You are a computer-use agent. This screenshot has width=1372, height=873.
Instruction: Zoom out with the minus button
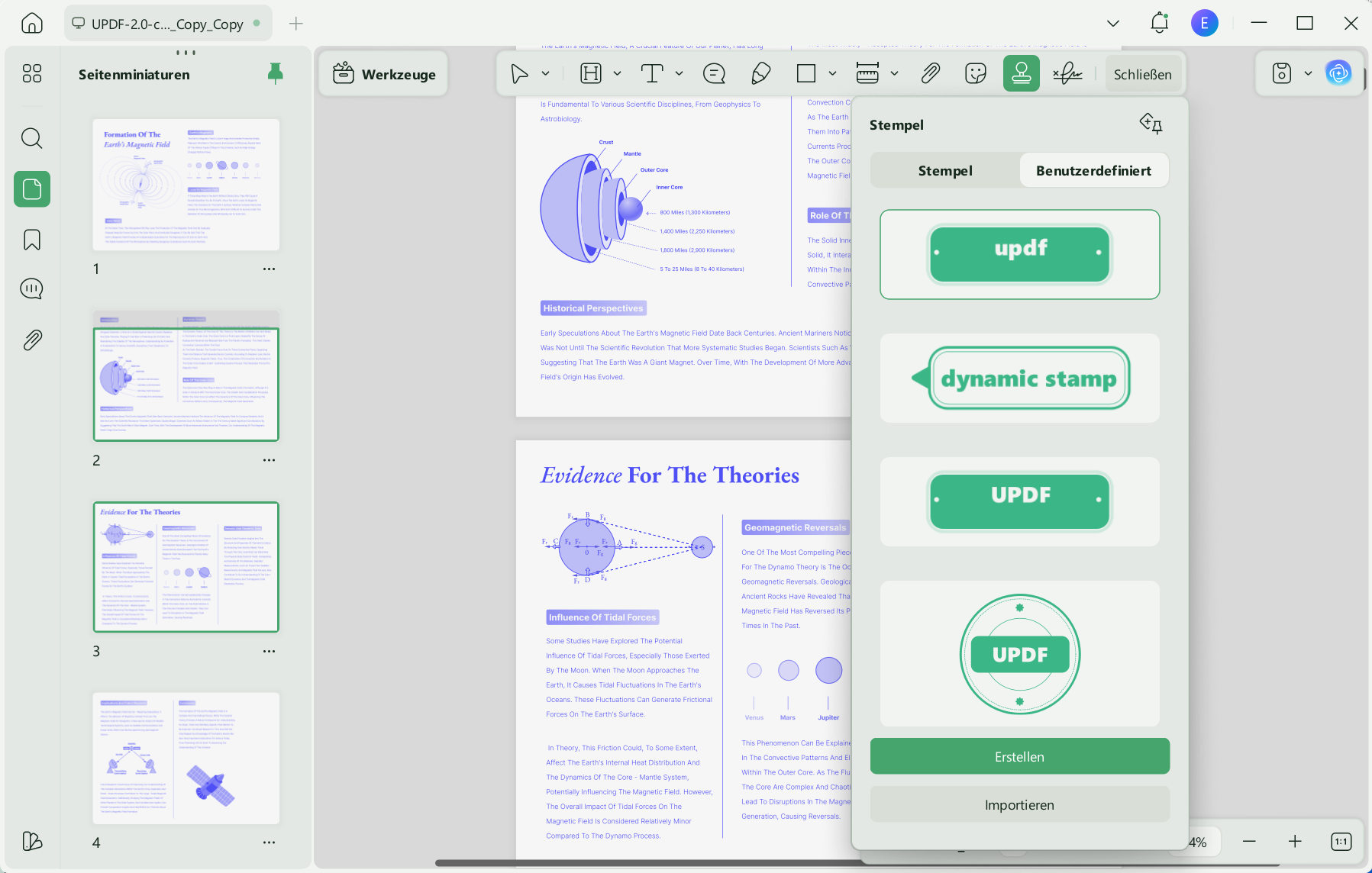[x=1249, y=841]
